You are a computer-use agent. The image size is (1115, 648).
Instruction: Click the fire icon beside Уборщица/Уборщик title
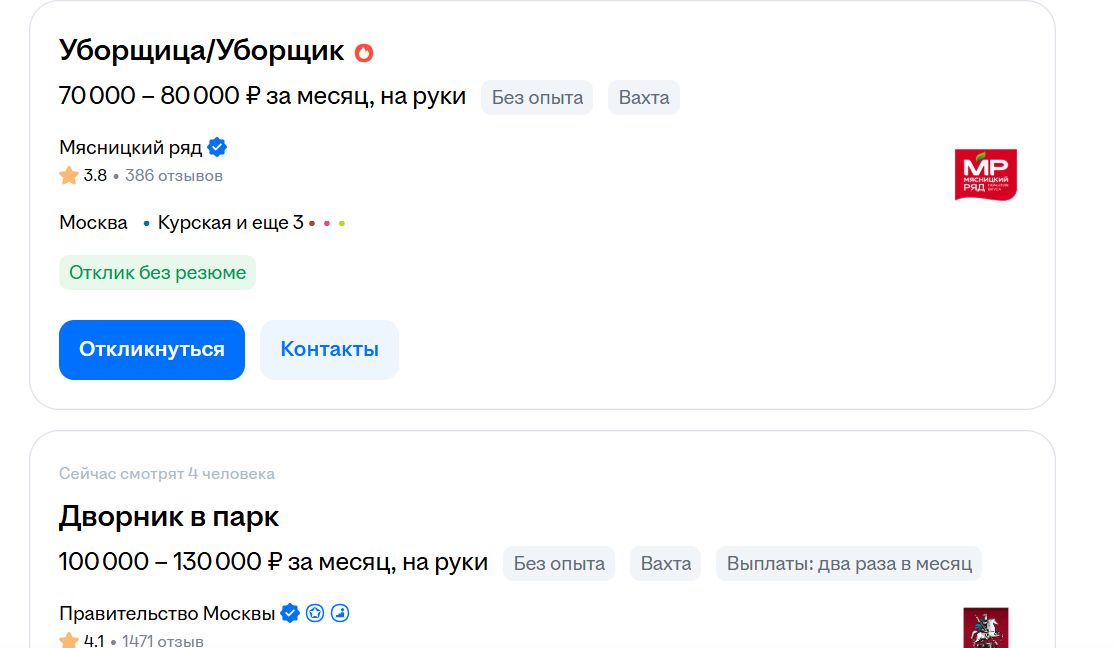pos(364,52)
